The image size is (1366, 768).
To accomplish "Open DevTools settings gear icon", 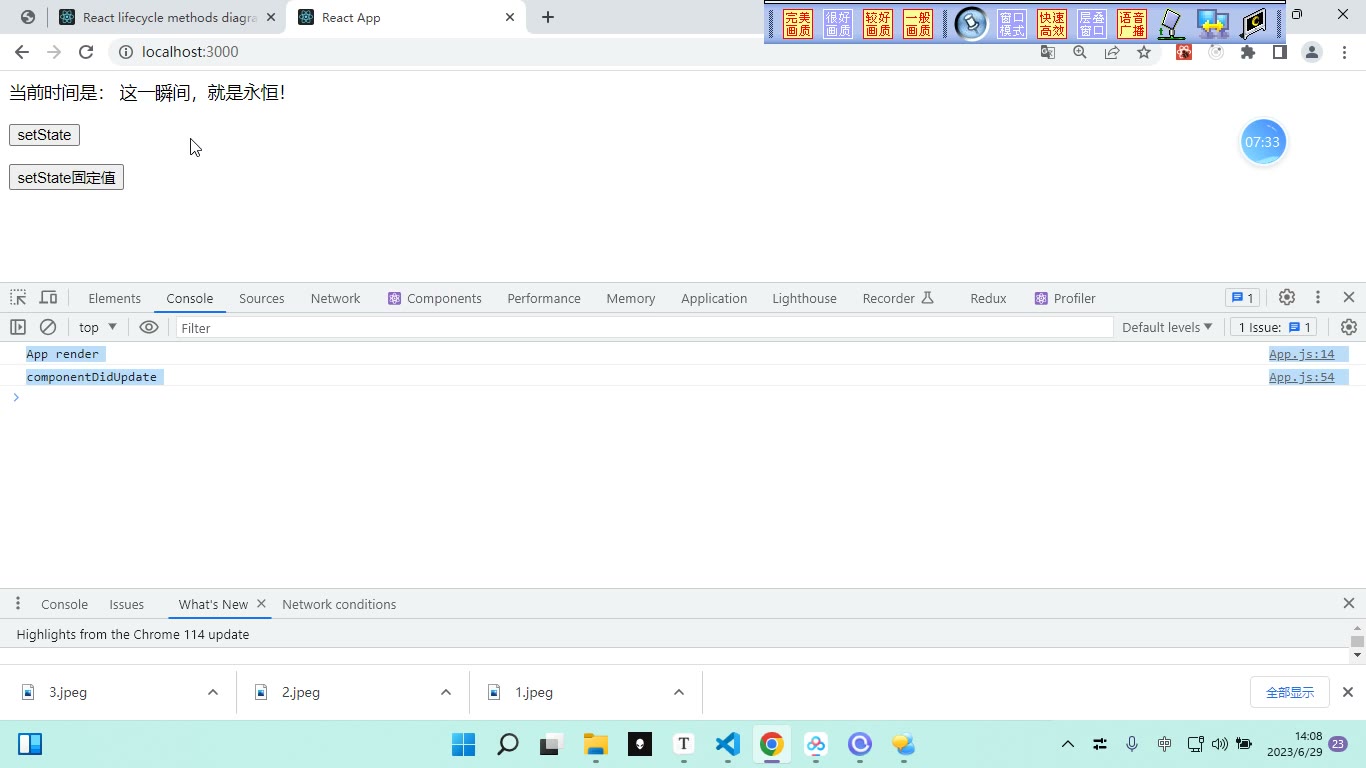I will point(1287,297).
